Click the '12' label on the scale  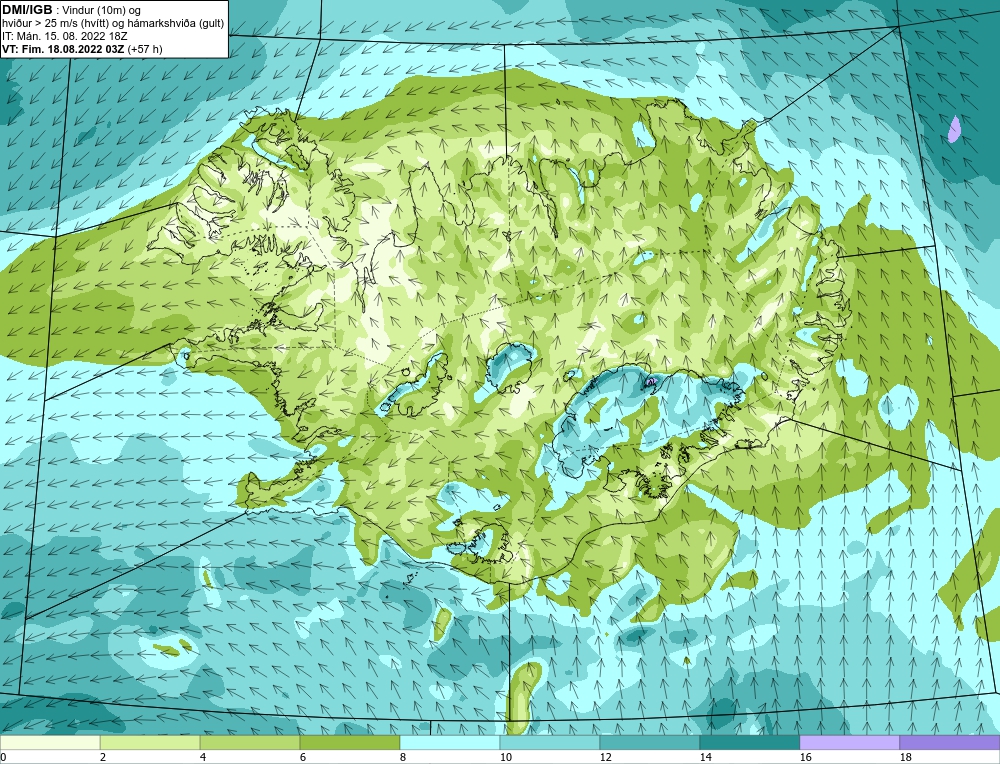click(x=605, y=758)
